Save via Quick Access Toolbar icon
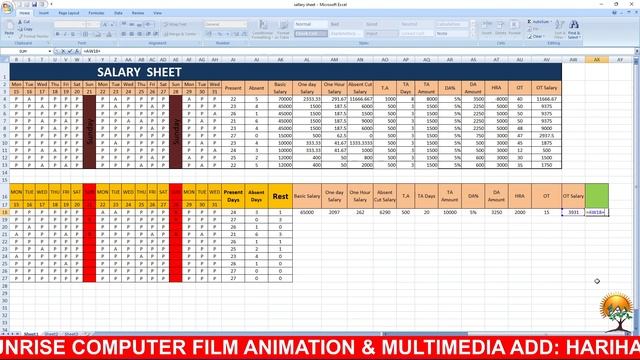 click(34, 4)
